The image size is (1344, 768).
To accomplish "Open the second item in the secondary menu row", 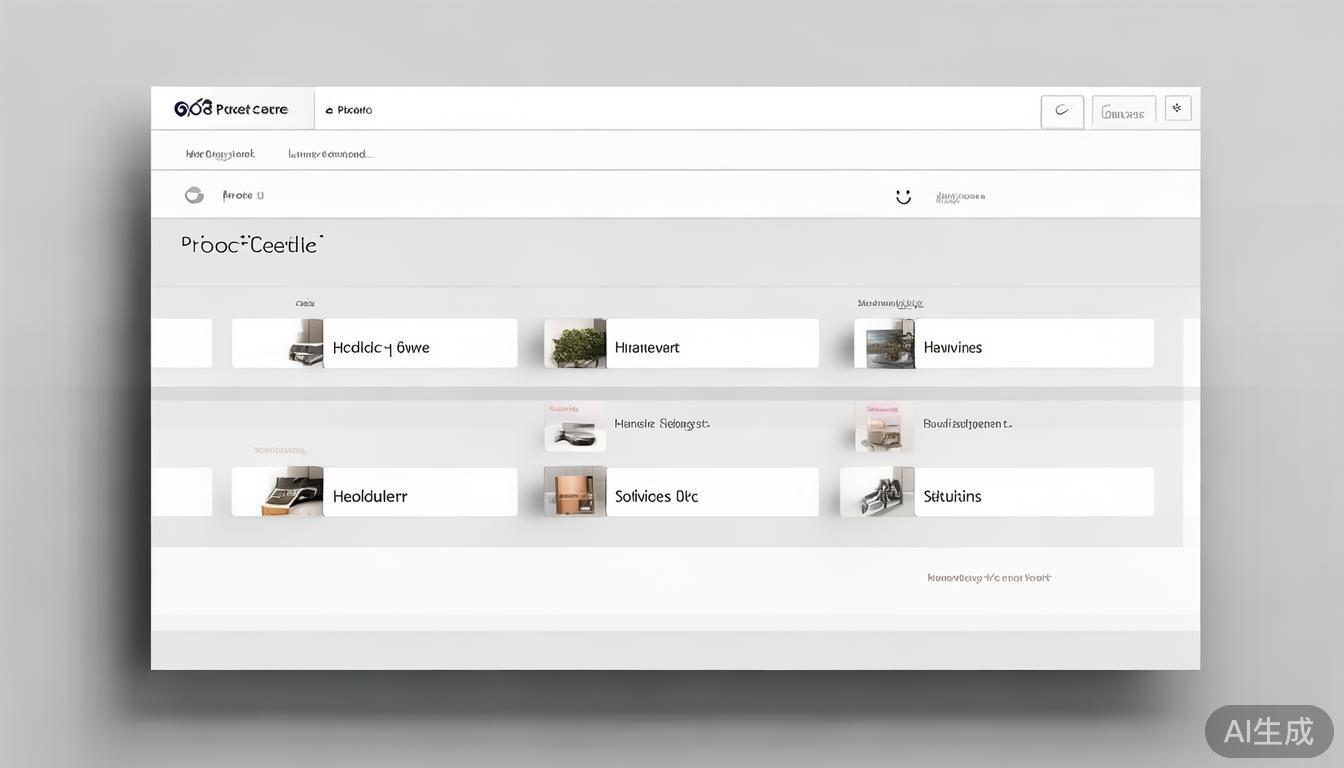I will 329,154.
